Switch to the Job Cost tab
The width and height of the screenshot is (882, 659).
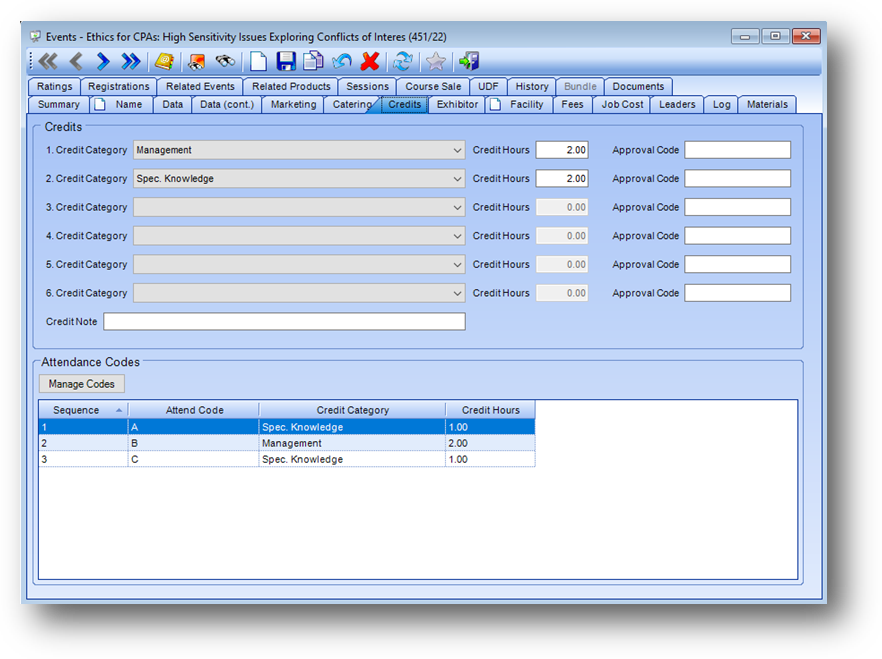tap(622, 105)
